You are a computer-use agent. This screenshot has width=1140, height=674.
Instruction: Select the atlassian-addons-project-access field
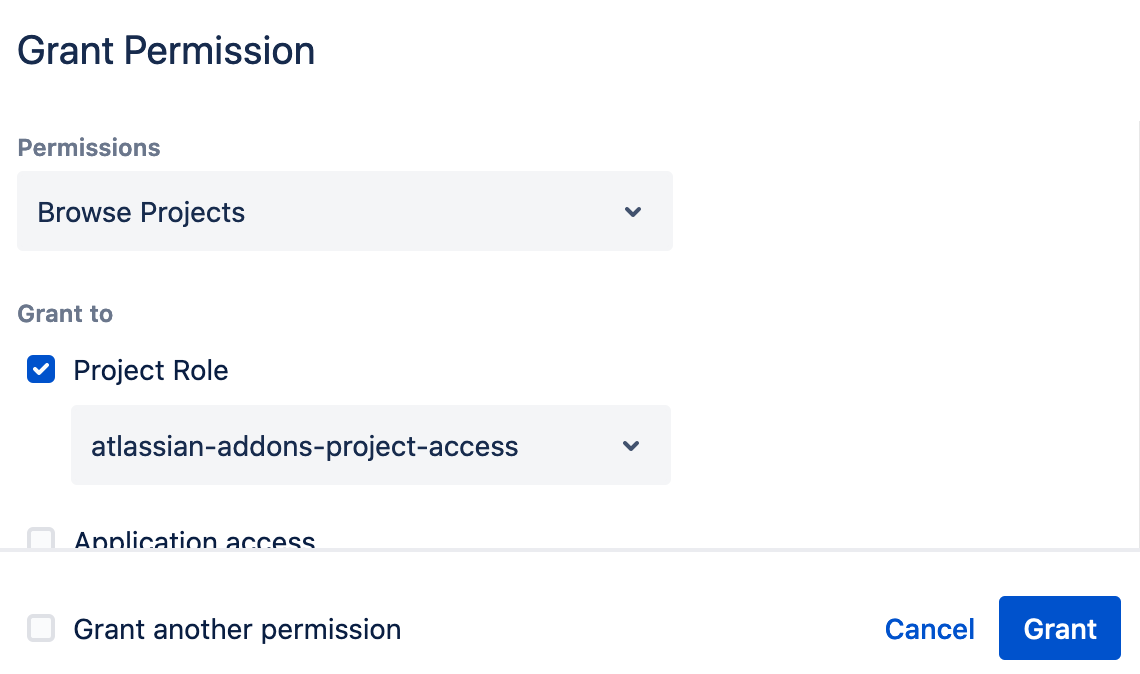(x=370, y=445)
